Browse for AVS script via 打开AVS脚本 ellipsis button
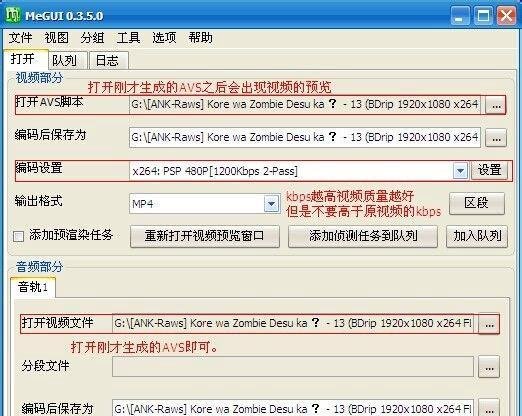The image size is (522, 416). tap(496, 106)
